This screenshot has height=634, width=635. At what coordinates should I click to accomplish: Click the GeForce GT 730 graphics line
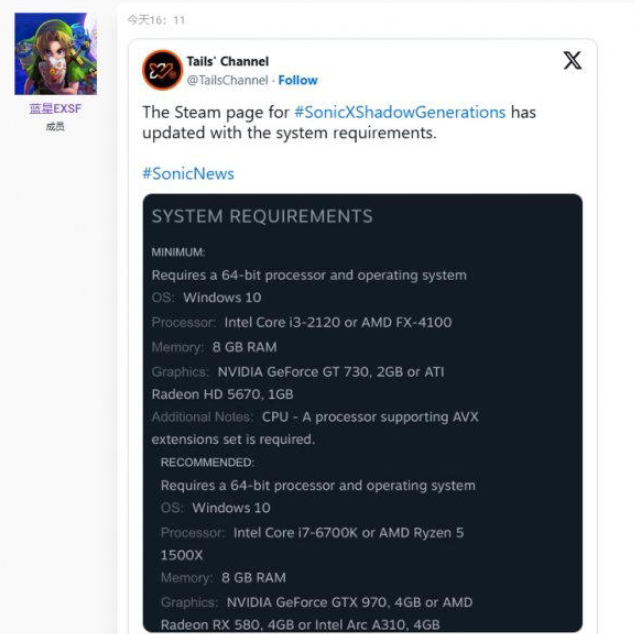(x=298, y=383)
